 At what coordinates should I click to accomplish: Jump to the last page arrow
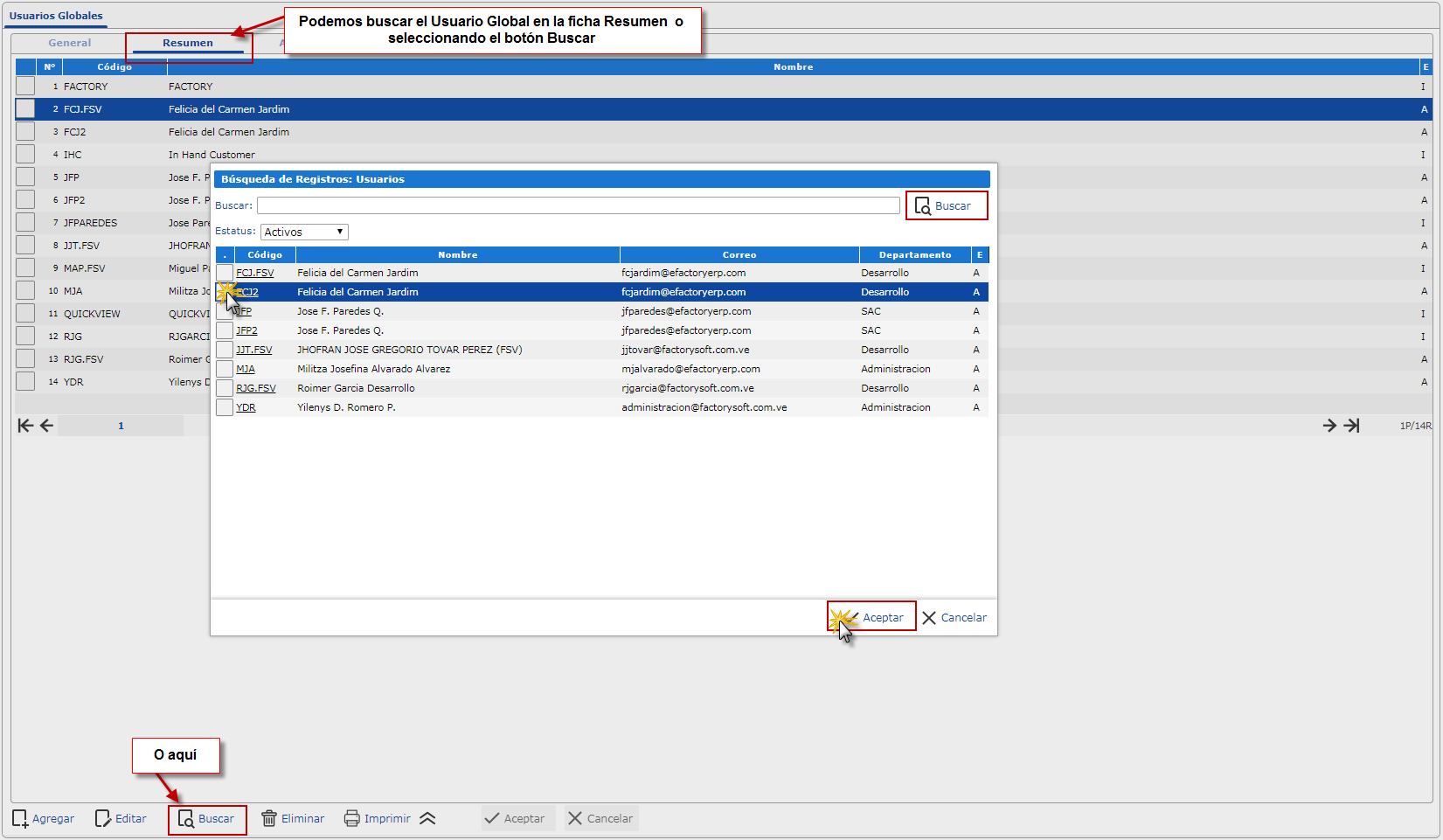pyautogui.click(x=1352, y=426)
